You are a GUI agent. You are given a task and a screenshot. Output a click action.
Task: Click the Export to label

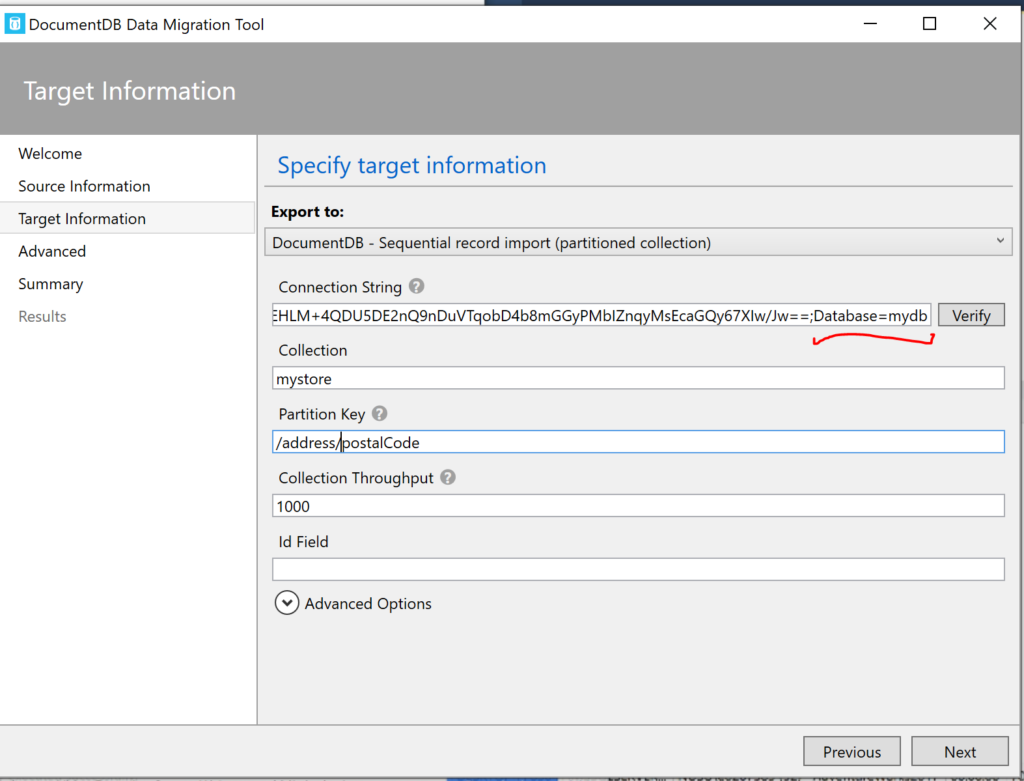308,212
